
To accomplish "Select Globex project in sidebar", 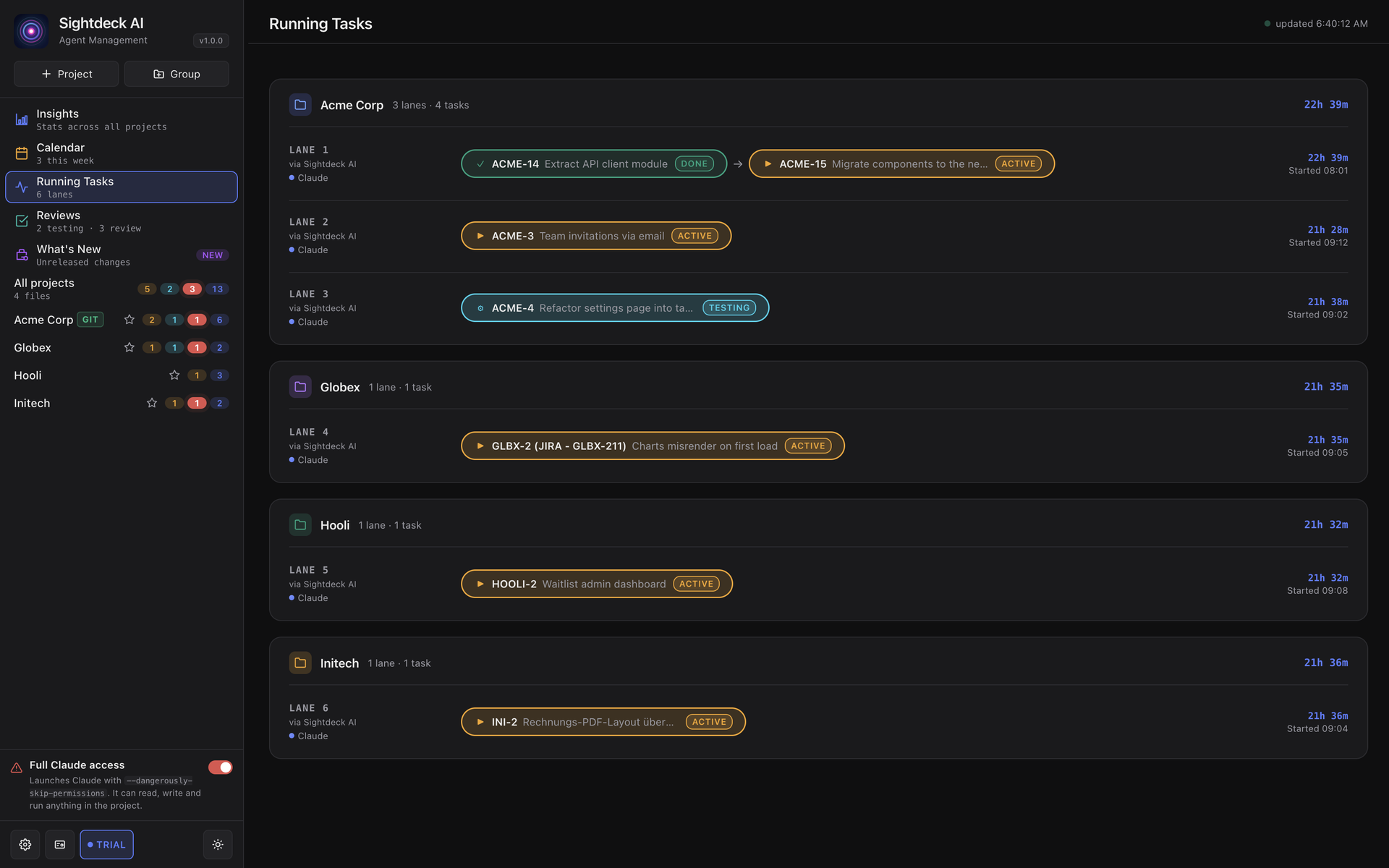I will click(33, 347).
